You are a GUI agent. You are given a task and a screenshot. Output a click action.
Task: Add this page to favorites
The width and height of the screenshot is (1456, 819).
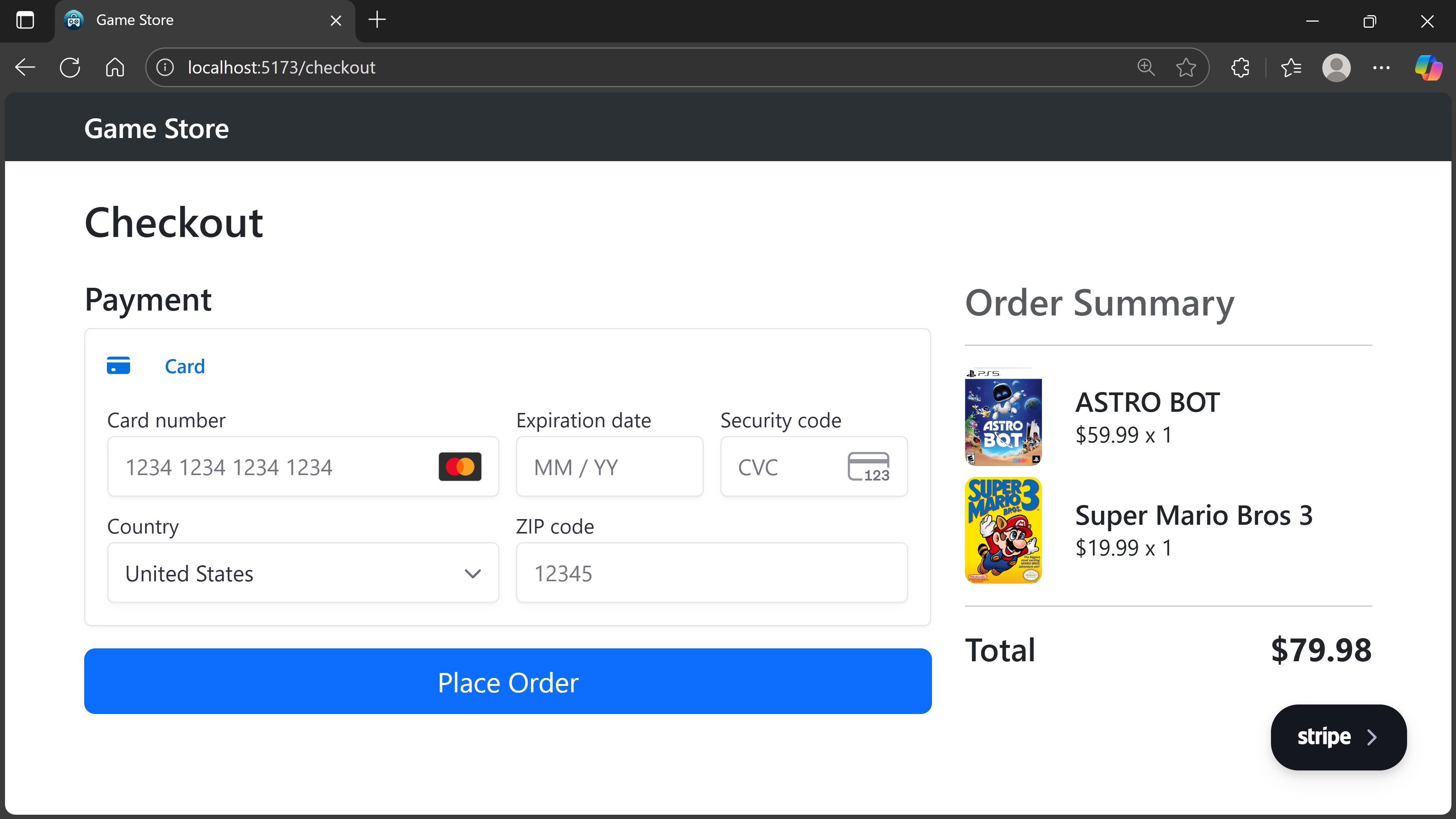[x=1186, y=68]
